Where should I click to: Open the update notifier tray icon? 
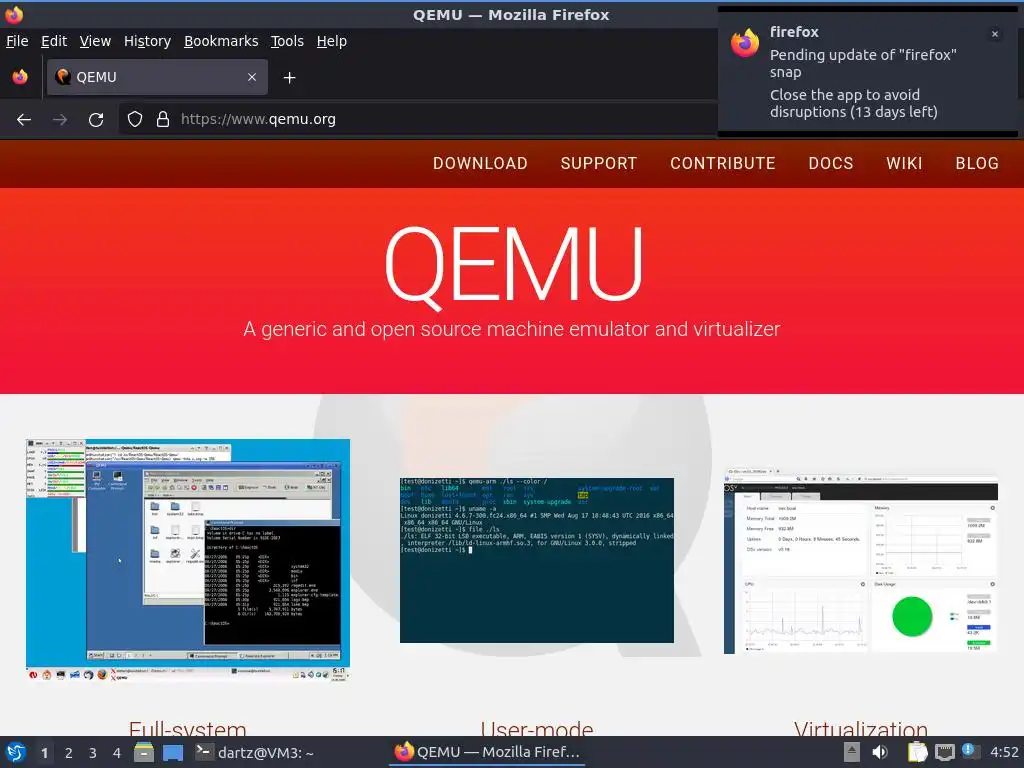click(x=970, y=751)
